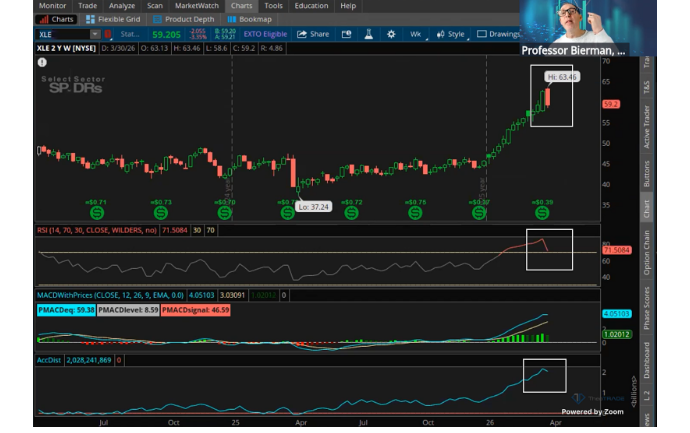Open the Share chart icon
Image resolution: width=690 pixels, height=433 pixels.
point(302,34)
